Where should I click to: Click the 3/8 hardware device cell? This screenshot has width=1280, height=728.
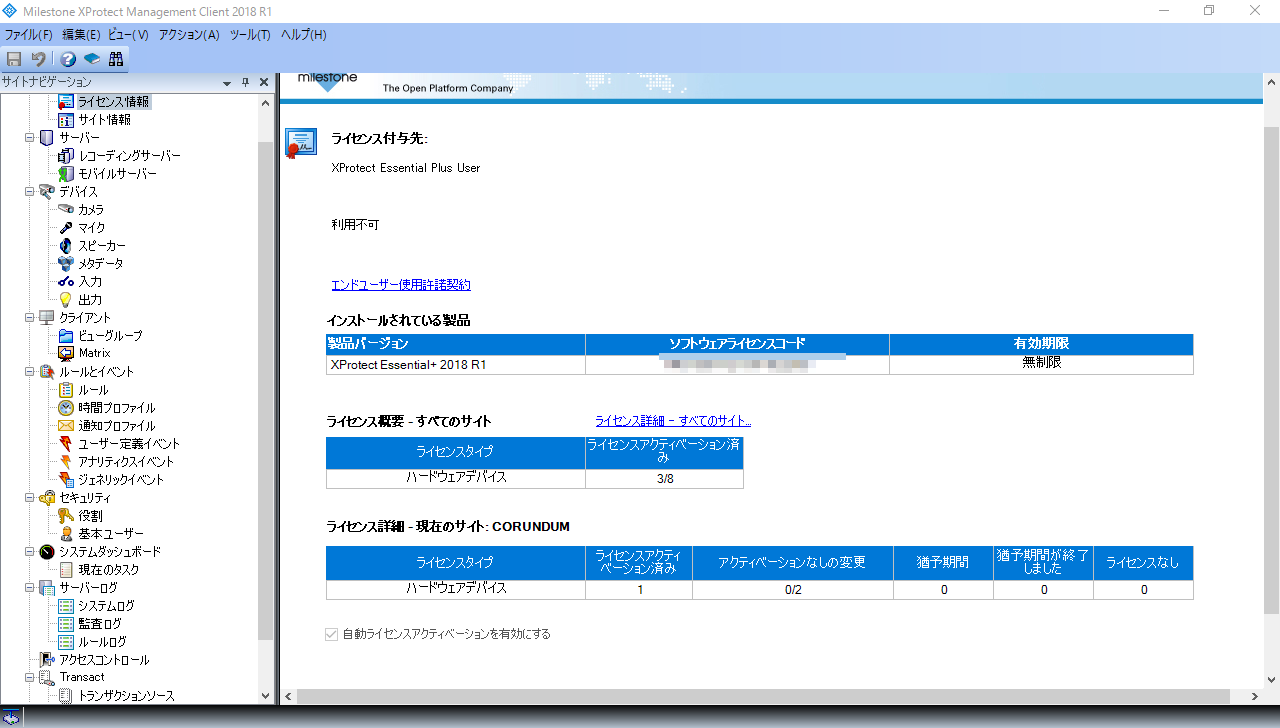point(664,479)
